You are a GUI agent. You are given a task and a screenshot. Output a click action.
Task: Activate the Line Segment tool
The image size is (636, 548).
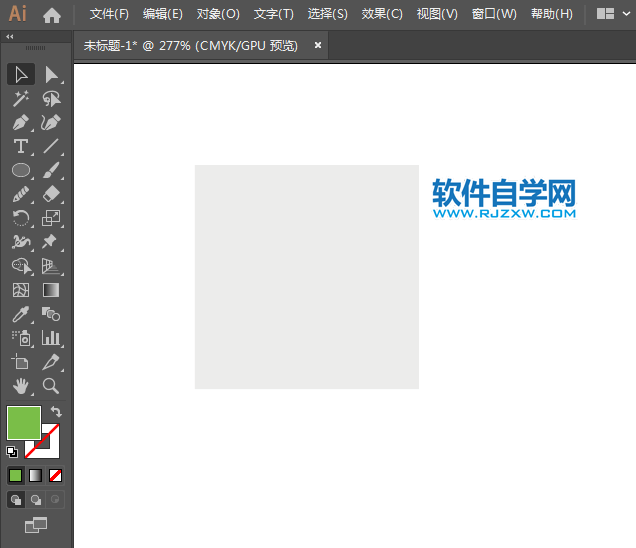pos(51,146)
